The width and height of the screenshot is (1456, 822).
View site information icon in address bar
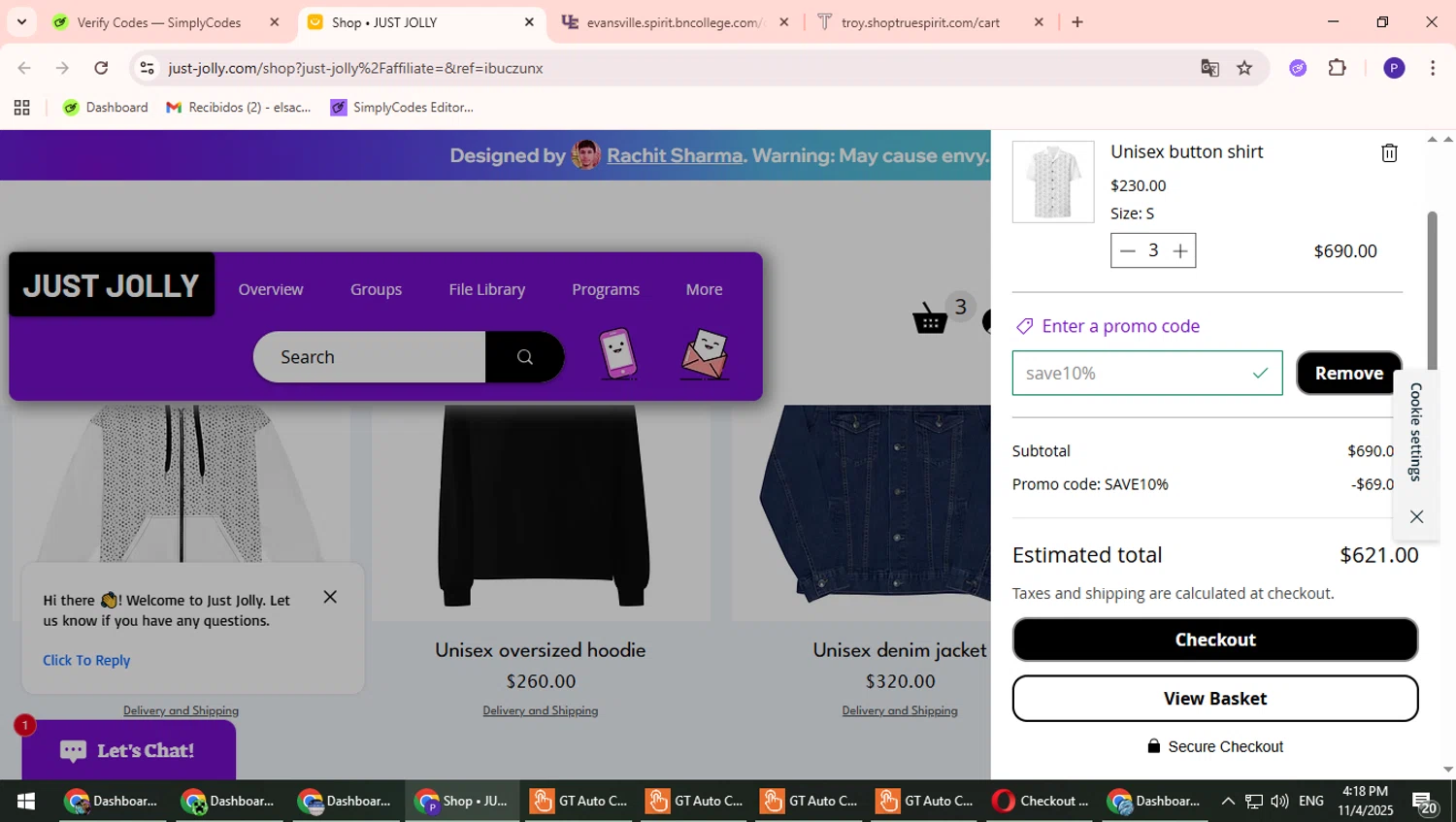point(147,68)
